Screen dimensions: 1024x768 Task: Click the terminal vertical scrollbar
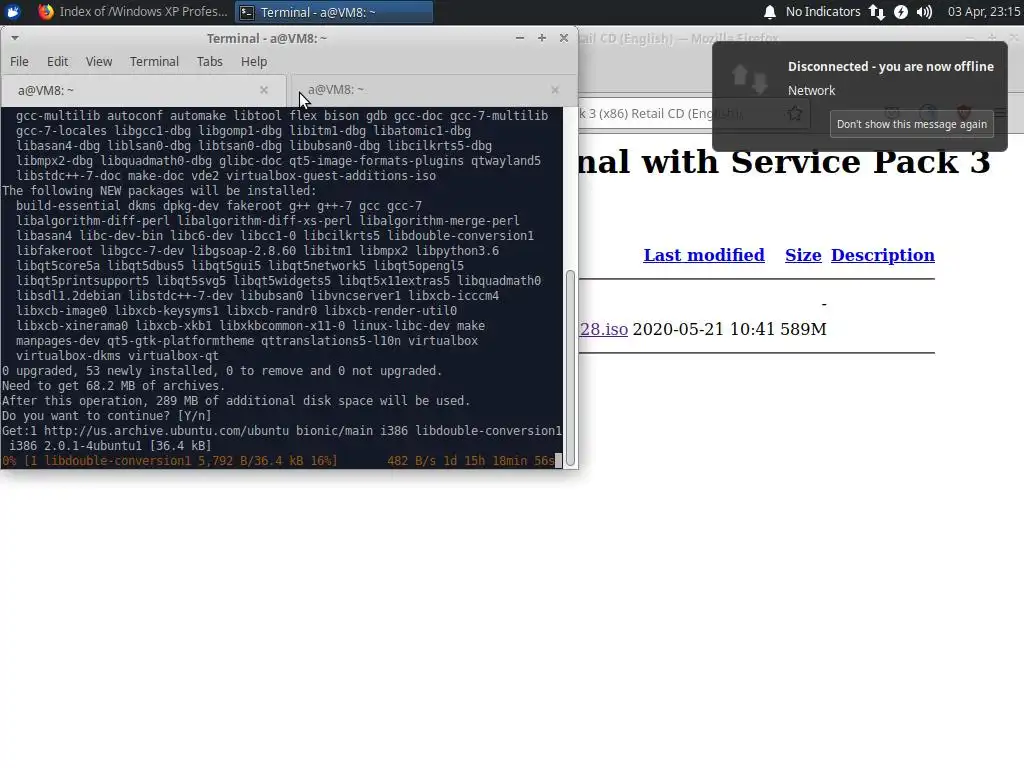coord(570,367)
